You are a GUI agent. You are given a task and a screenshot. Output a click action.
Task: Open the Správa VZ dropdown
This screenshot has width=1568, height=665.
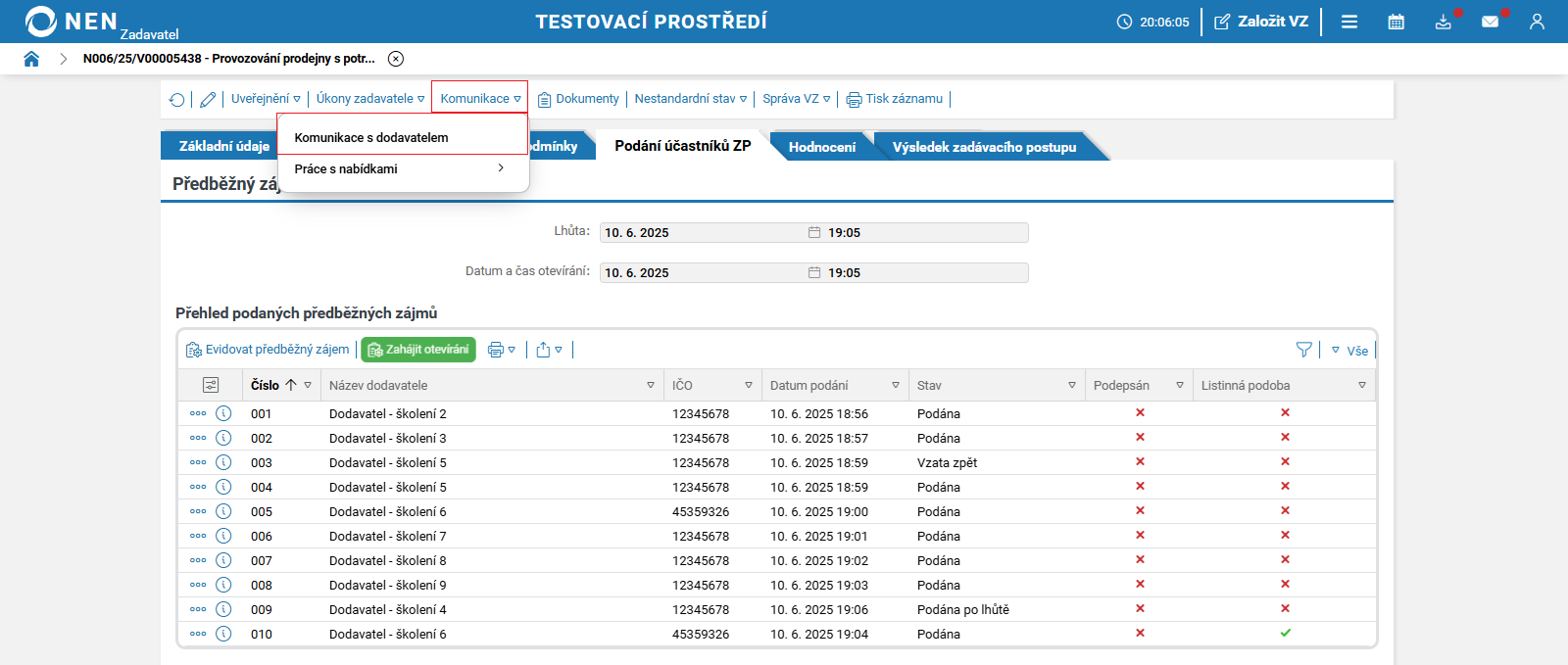[x=796, y=99]
